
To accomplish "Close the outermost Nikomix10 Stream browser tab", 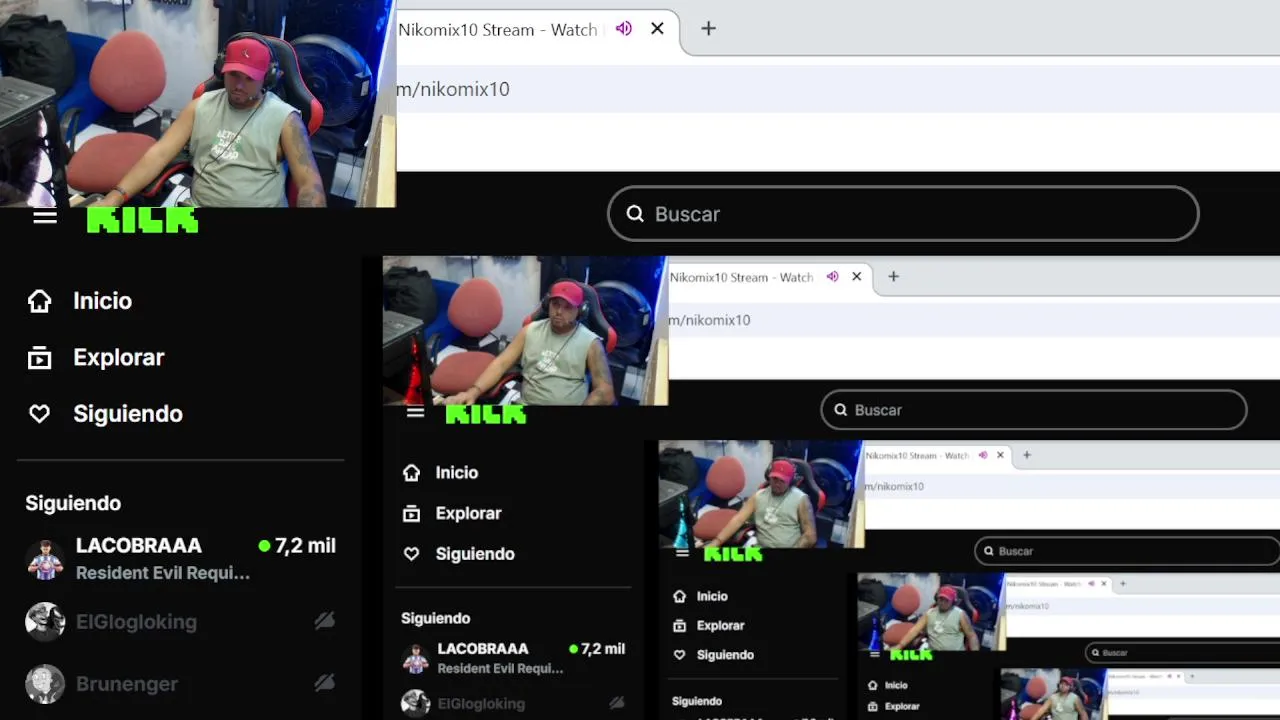I will [x=657, y=29].
